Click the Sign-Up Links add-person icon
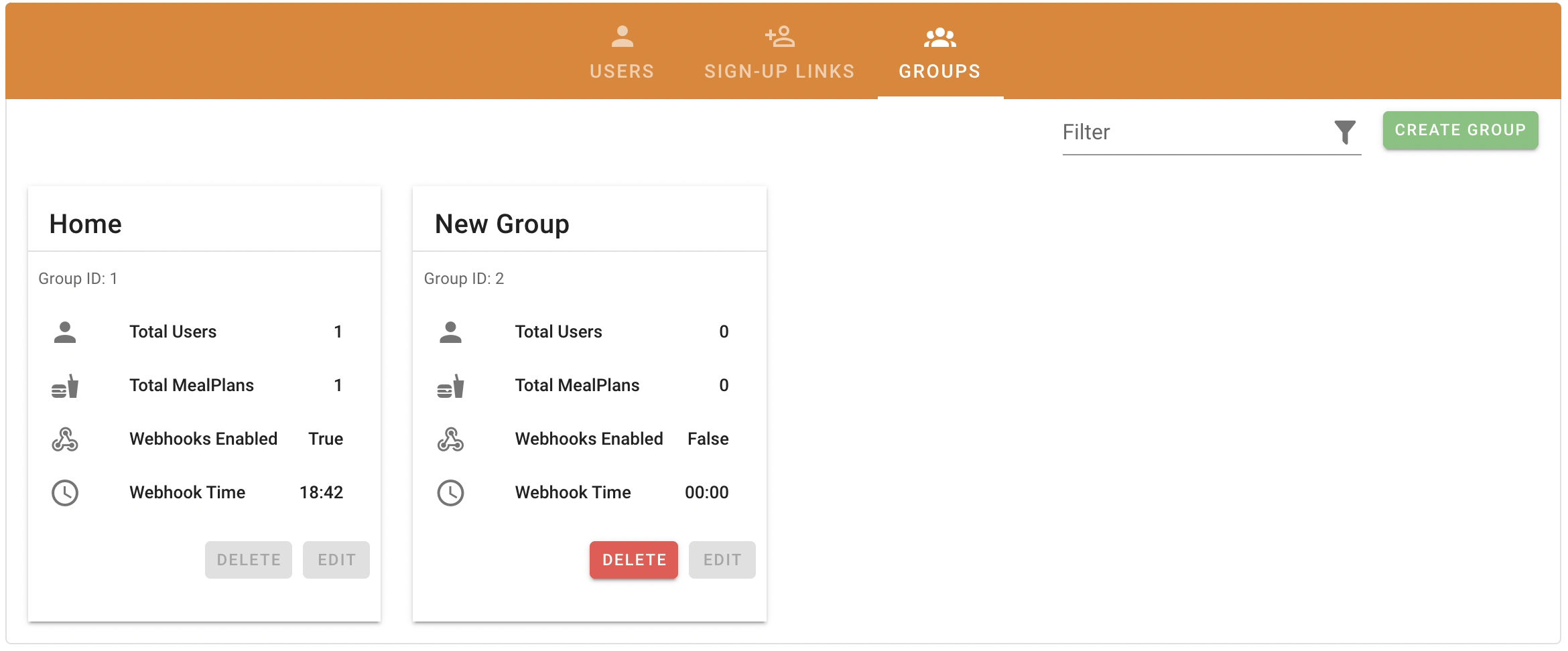Screen dimensions: 1568x651 click(779, 37)
